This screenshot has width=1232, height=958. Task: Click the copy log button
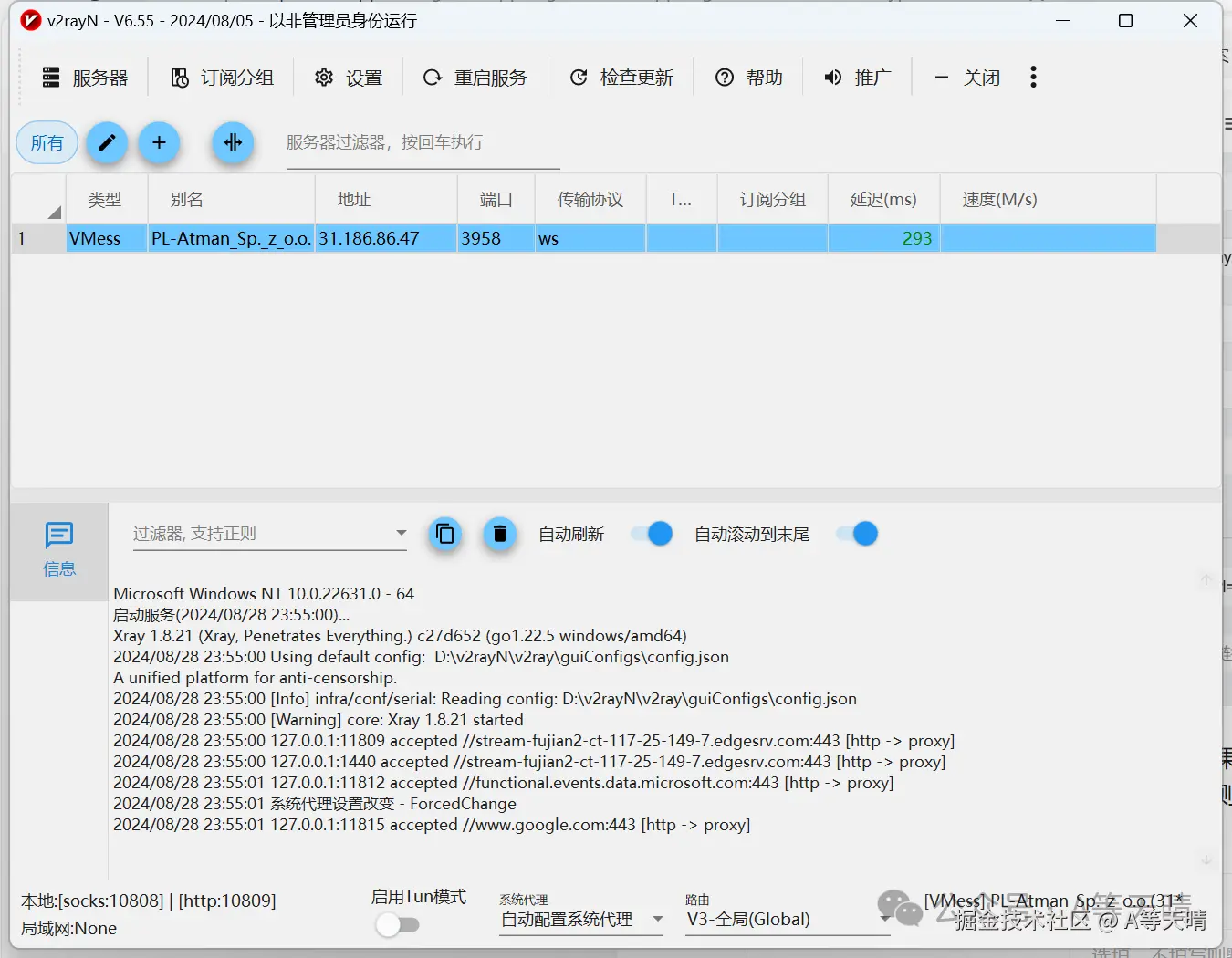(x=445, y=534)
